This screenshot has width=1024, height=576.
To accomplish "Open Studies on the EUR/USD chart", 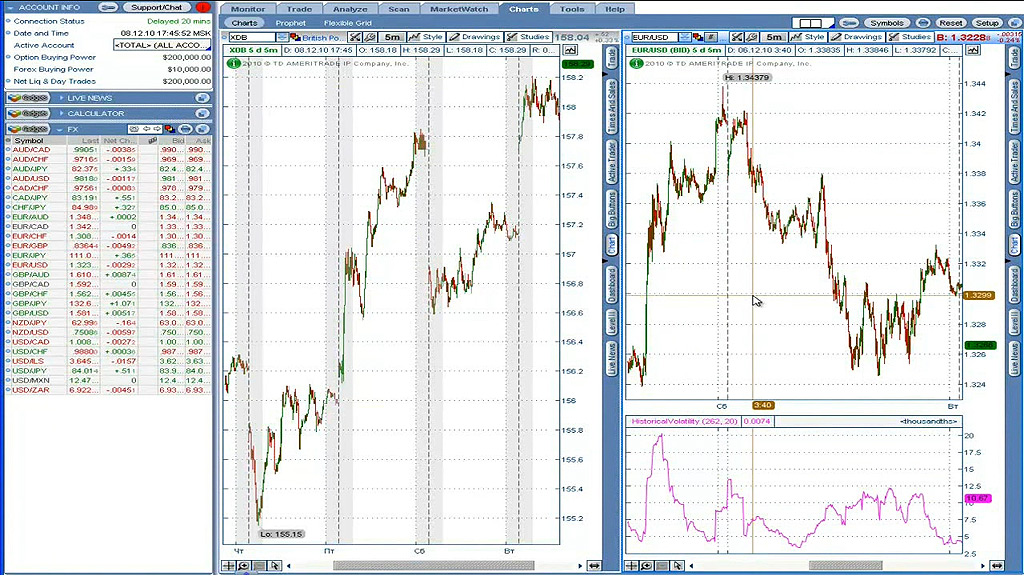I will [x=911, y=37].
